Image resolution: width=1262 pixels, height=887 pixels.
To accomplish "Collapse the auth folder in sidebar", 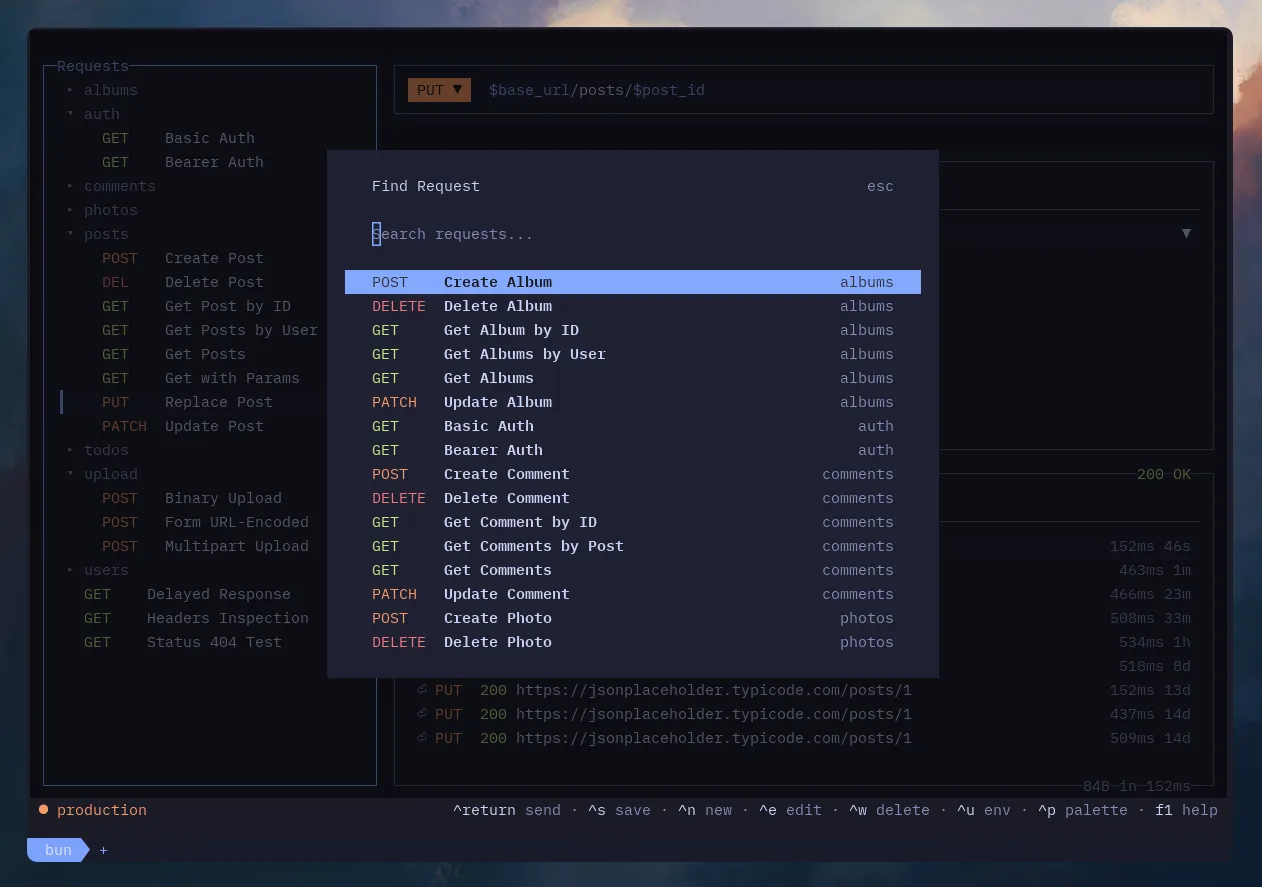I will click(x=93, y=114).
